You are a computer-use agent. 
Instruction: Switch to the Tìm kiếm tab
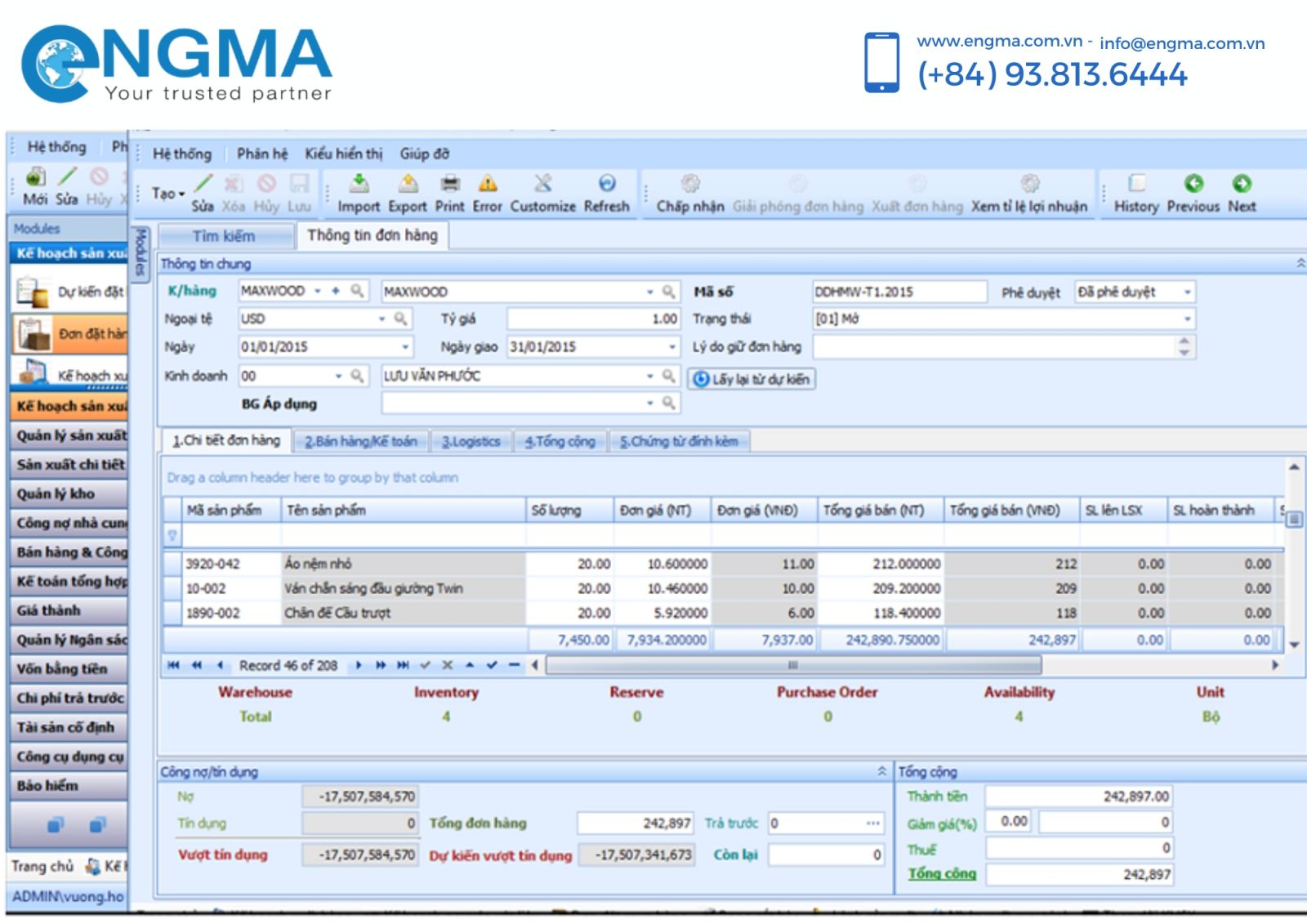coord(225,236)
